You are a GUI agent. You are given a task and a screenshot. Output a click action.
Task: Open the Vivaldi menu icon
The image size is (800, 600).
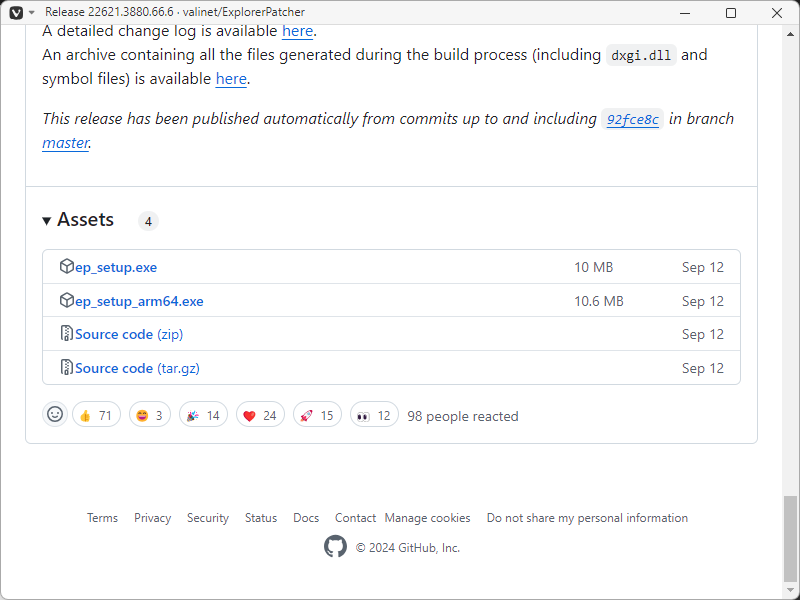(x=16, y=12)
